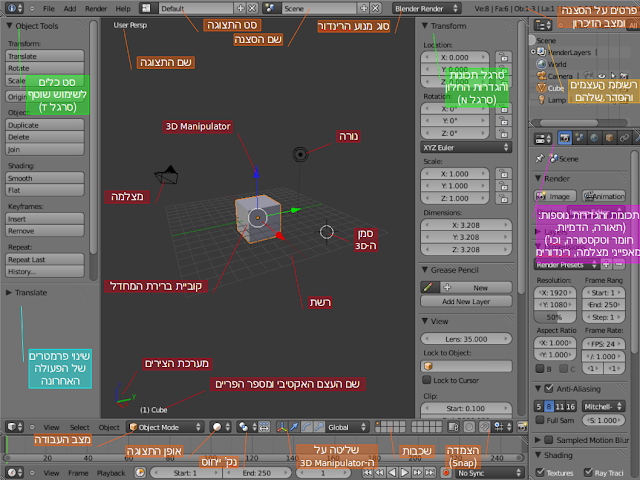This screenshot has height=480, width=640.
Task: Toggle lock on Location X
Action: click(504, 57)
